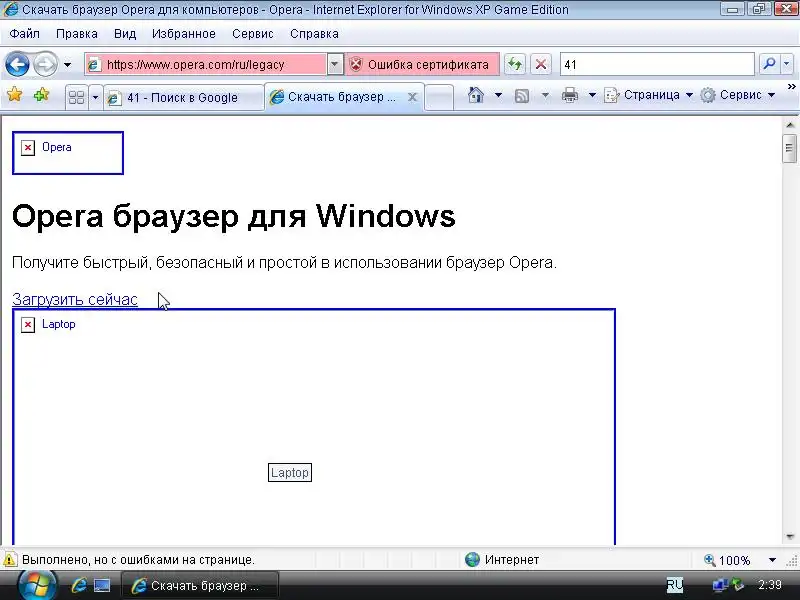Open the Сервис menu in menu bar
This screenshot has width=800, height=600.
(253, 34)
